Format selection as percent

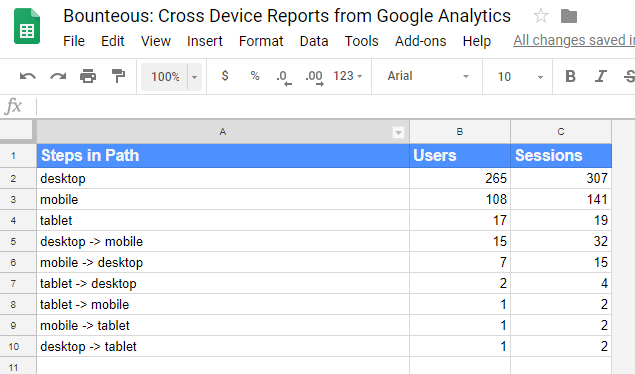255,76
